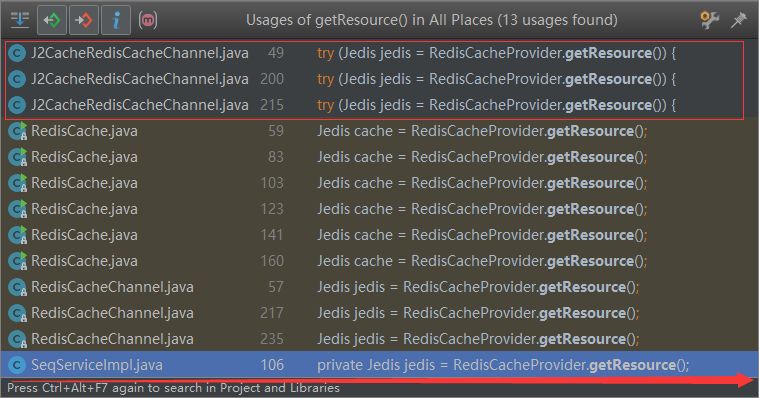Click the group-by-file structure icon

pyautogui.click(x=20, y=20)
